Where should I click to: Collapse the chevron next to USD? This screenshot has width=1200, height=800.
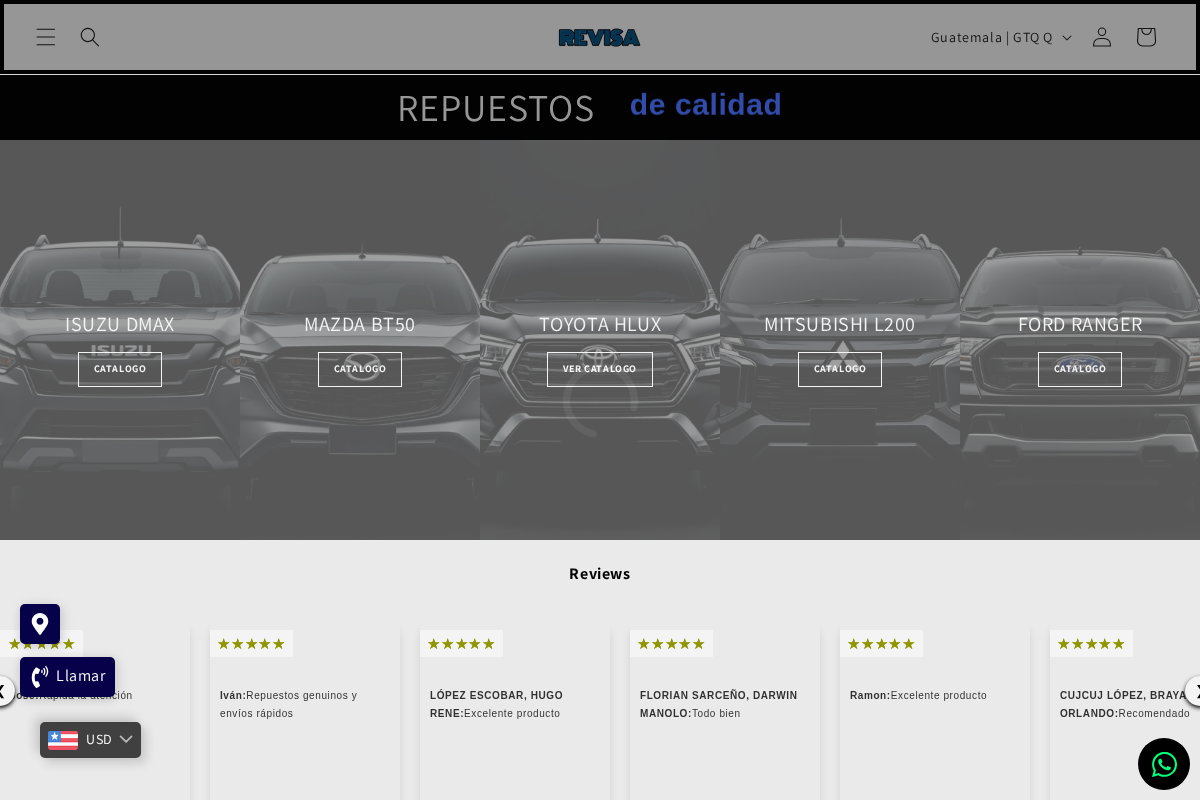pyautogui.click(x=126, y=740)
